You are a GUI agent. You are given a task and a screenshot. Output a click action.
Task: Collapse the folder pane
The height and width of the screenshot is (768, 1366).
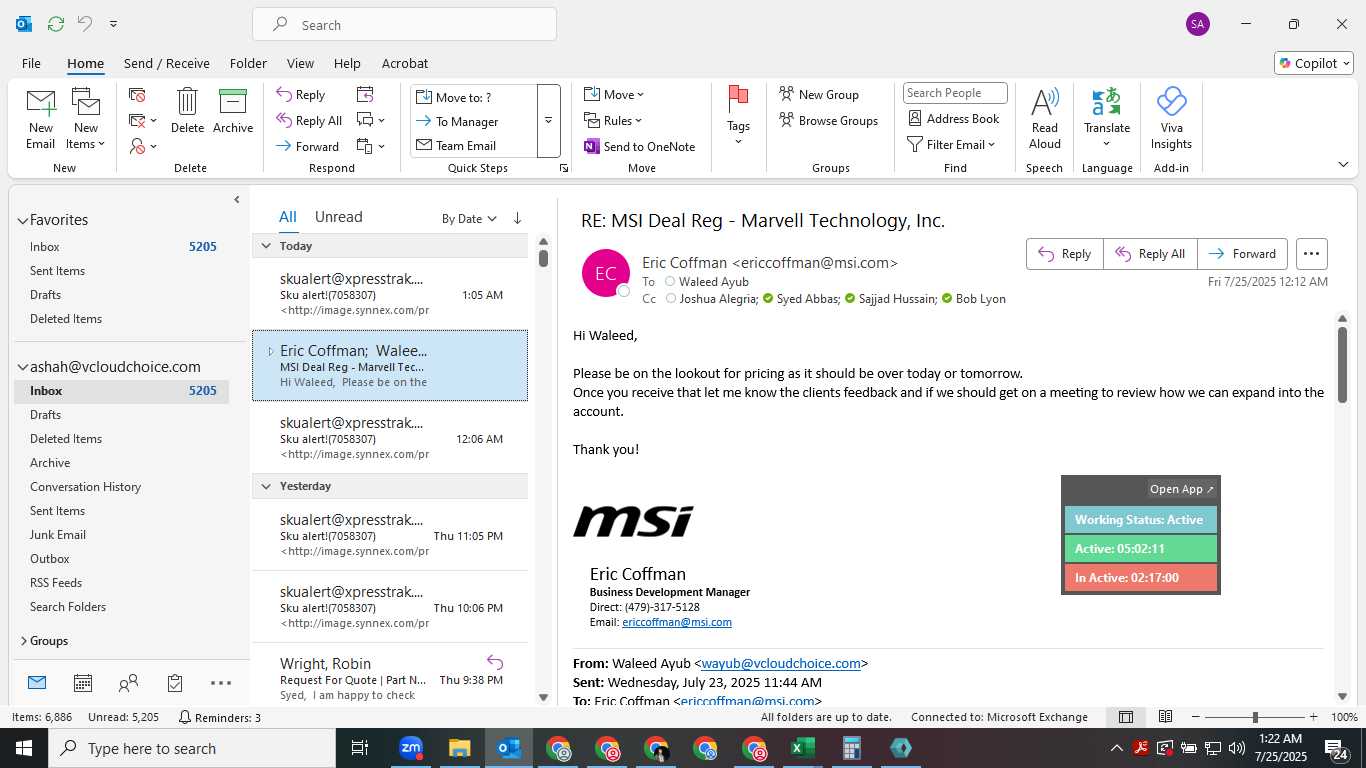(x=237, y=200)
